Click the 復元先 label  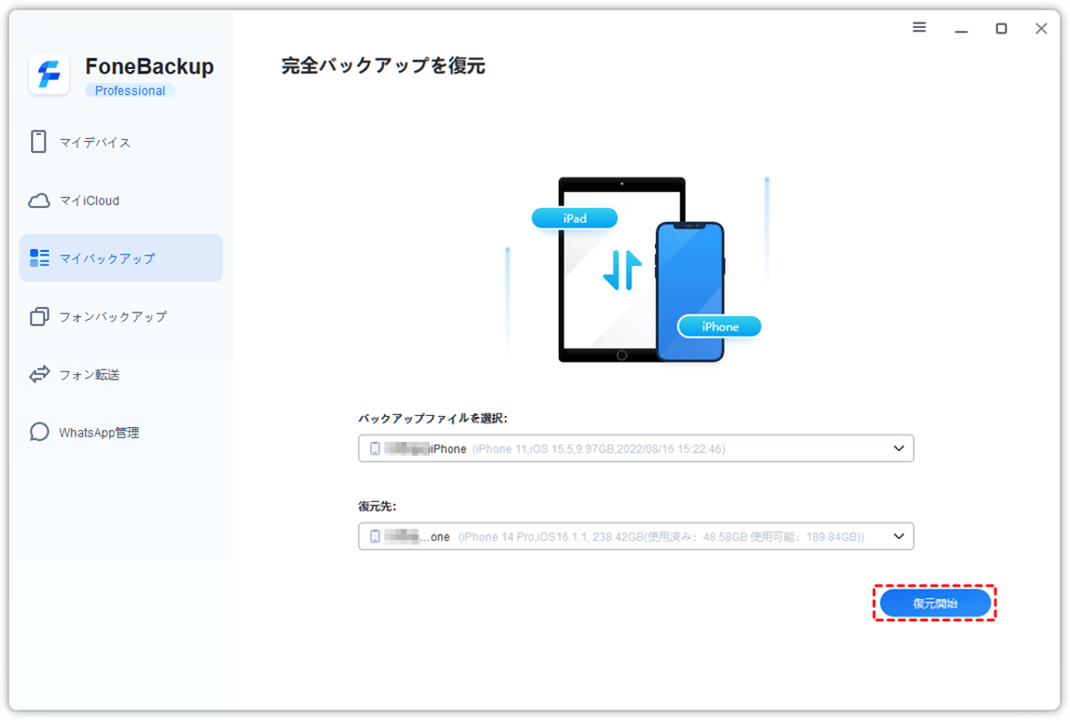pyautogui.click(x=377, y=506)
